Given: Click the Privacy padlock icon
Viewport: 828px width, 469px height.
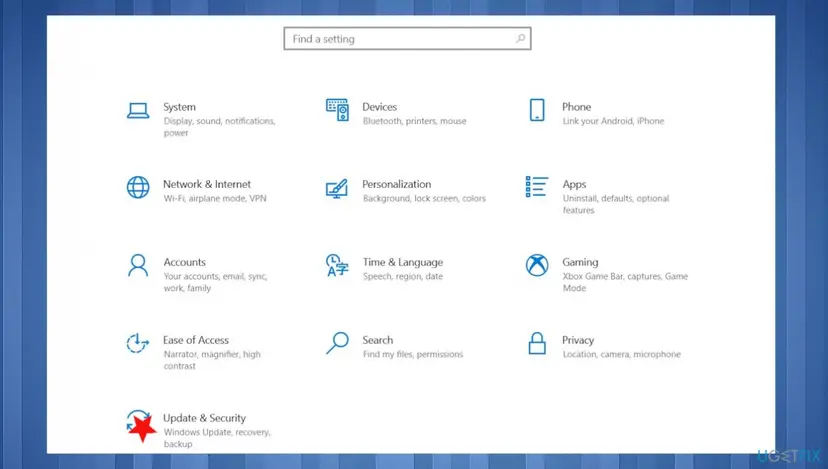Looking at the screenshot, I should click(537, 343).
